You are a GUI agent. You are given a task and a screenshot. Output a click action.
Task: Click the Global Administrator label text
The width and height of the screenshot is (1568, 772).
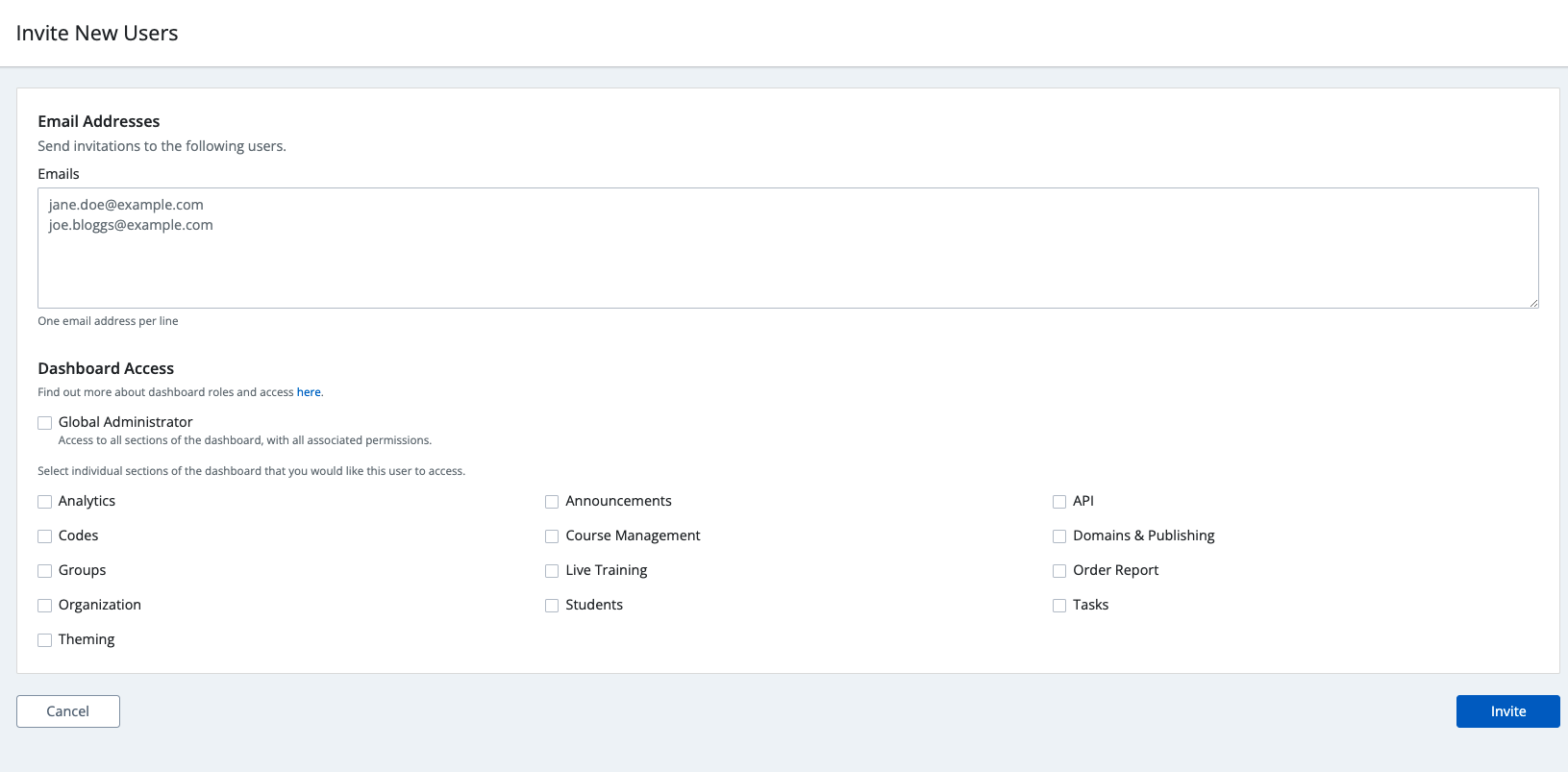click(125, 422)
